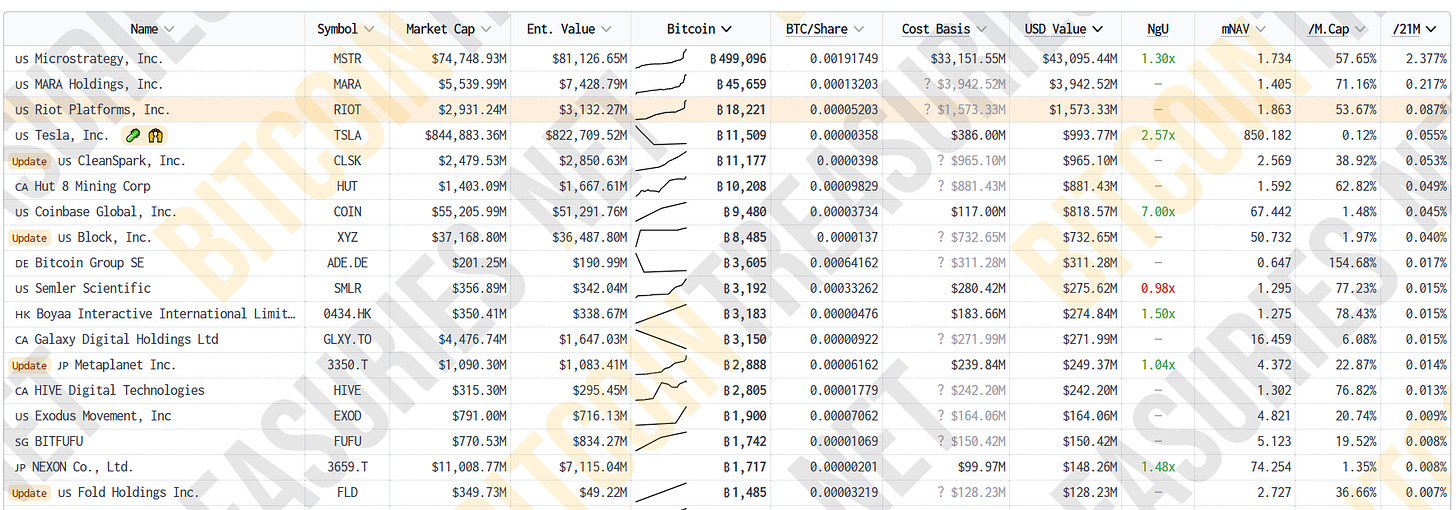Click the question mark before MARA's $3,942.52M cost basis
Screen dimensions: 1456x510
click(x=927, y=85)
